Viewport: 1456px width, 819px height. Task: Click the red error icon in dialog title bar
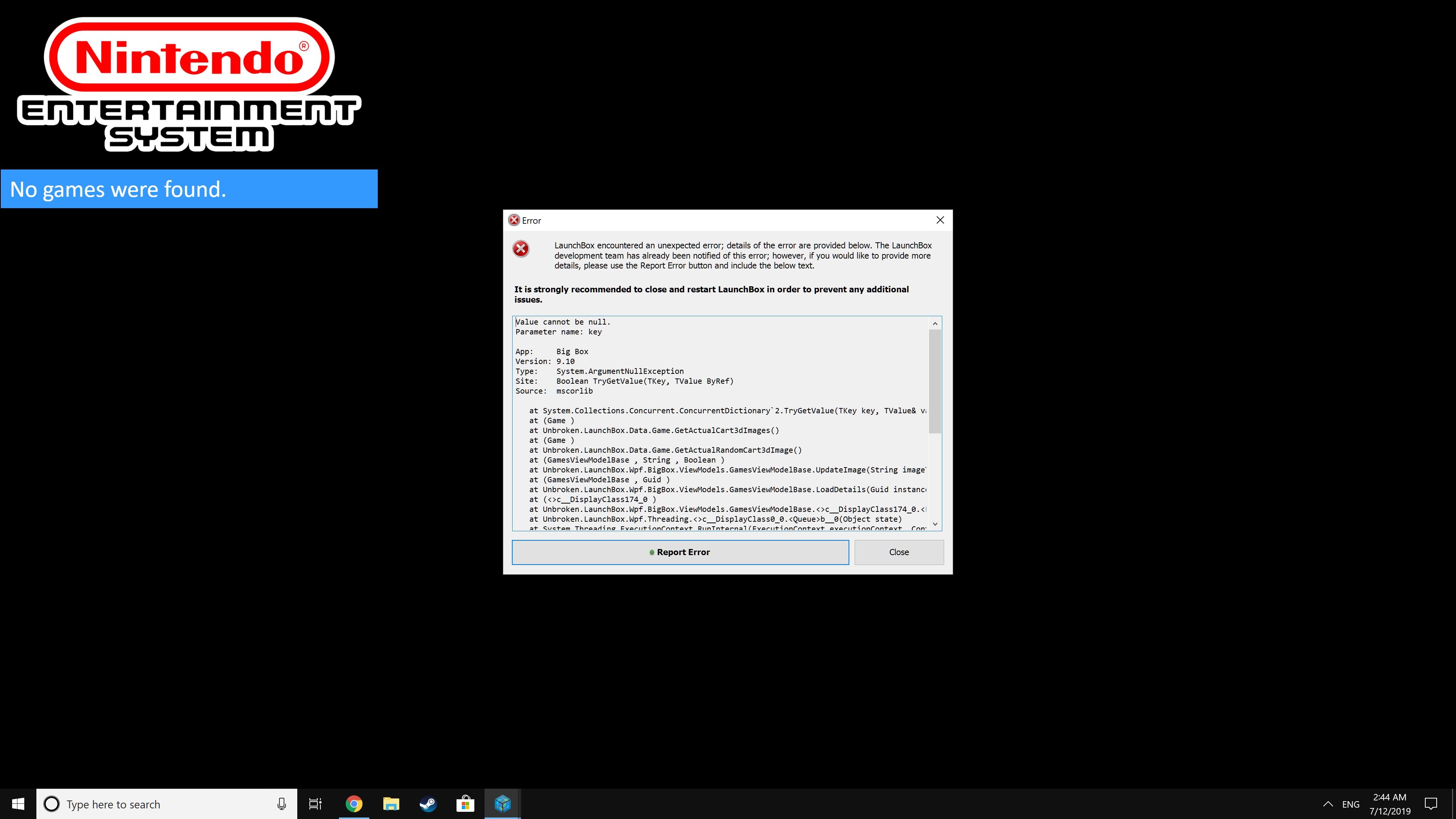pyautogui.click(x=514, y=220)
